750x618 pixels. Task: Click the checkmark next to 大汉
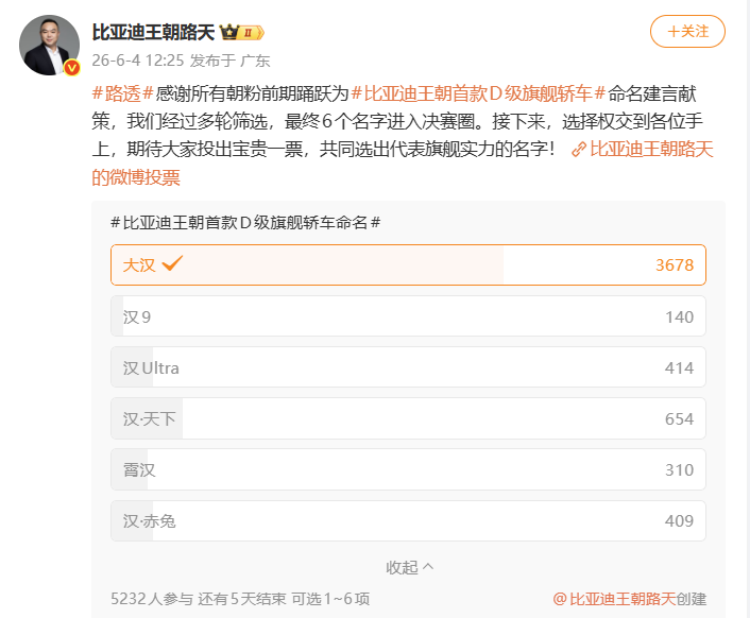click(x=172, y=263)
